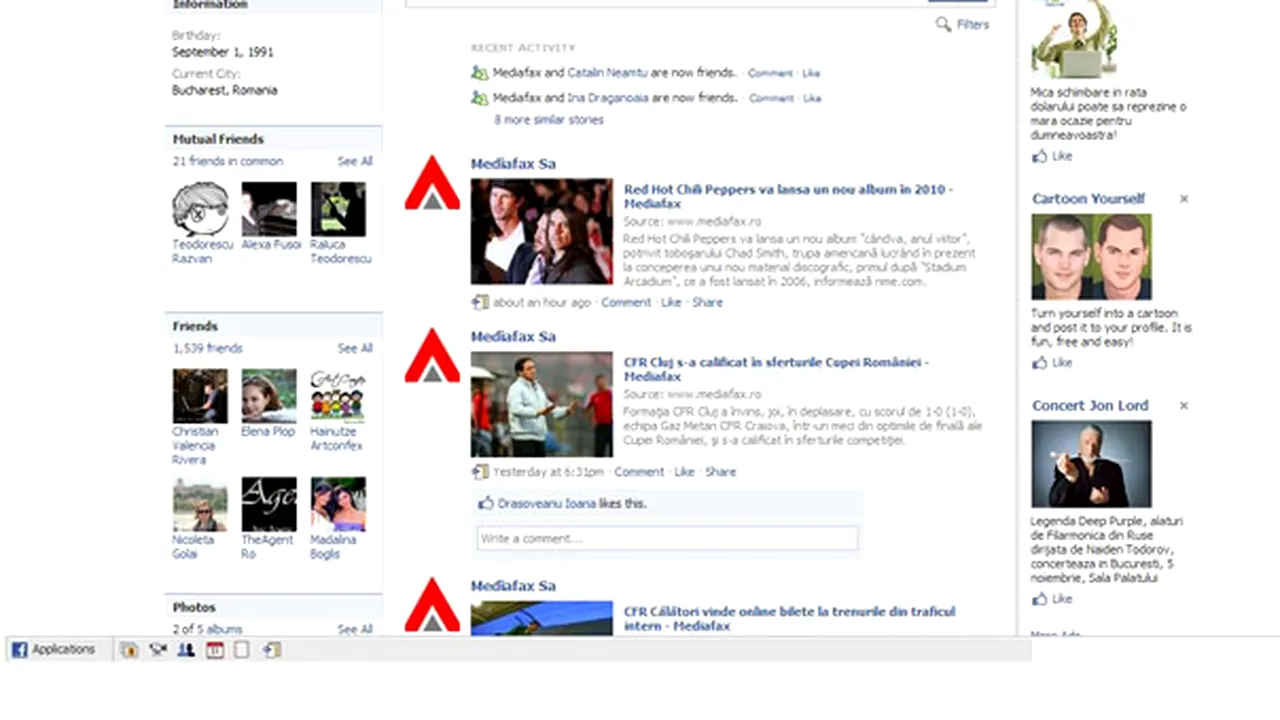Click link icon under Red Hot Chili Peppers post
The width and height of the screenshot is (1280, 720).
click(x=480, y=302)
